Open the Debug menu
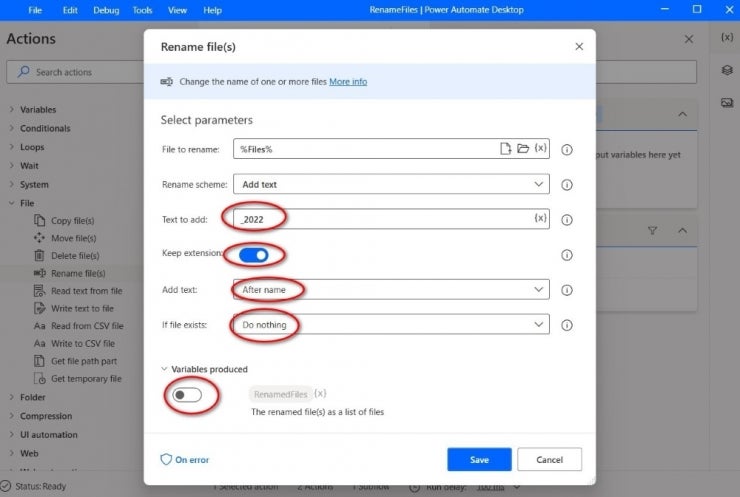This screenshot has height=497, width=740. point(106,10)
